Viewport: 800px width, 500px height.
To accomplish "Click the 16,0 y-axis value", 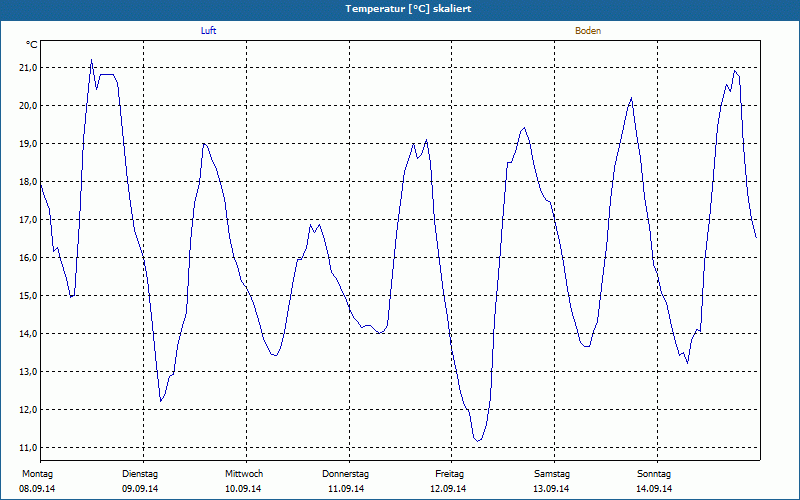I will [x=28, y=258].
